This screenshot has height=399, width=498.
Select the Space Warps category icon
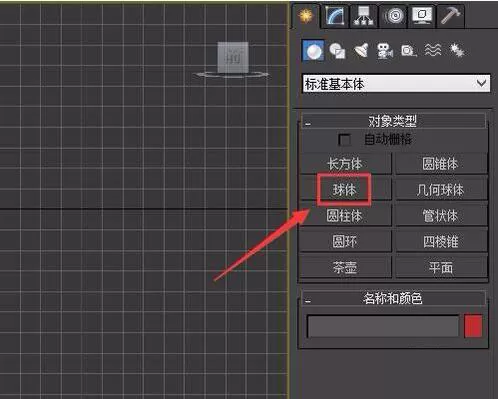click(x=433, y=51)
